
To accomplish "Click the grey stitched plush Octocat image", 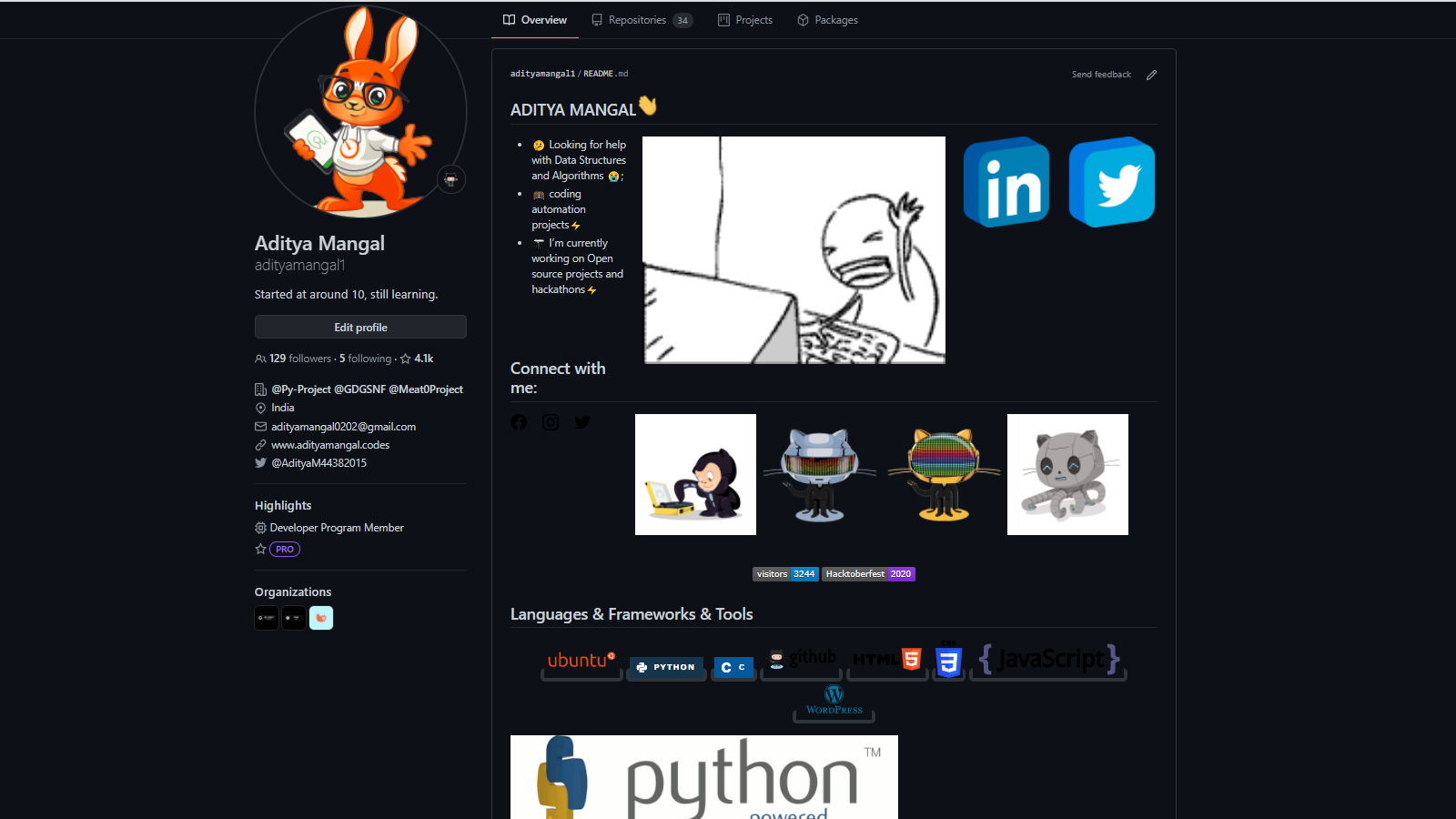I will pyautogui.click(x=1067, y=474).
